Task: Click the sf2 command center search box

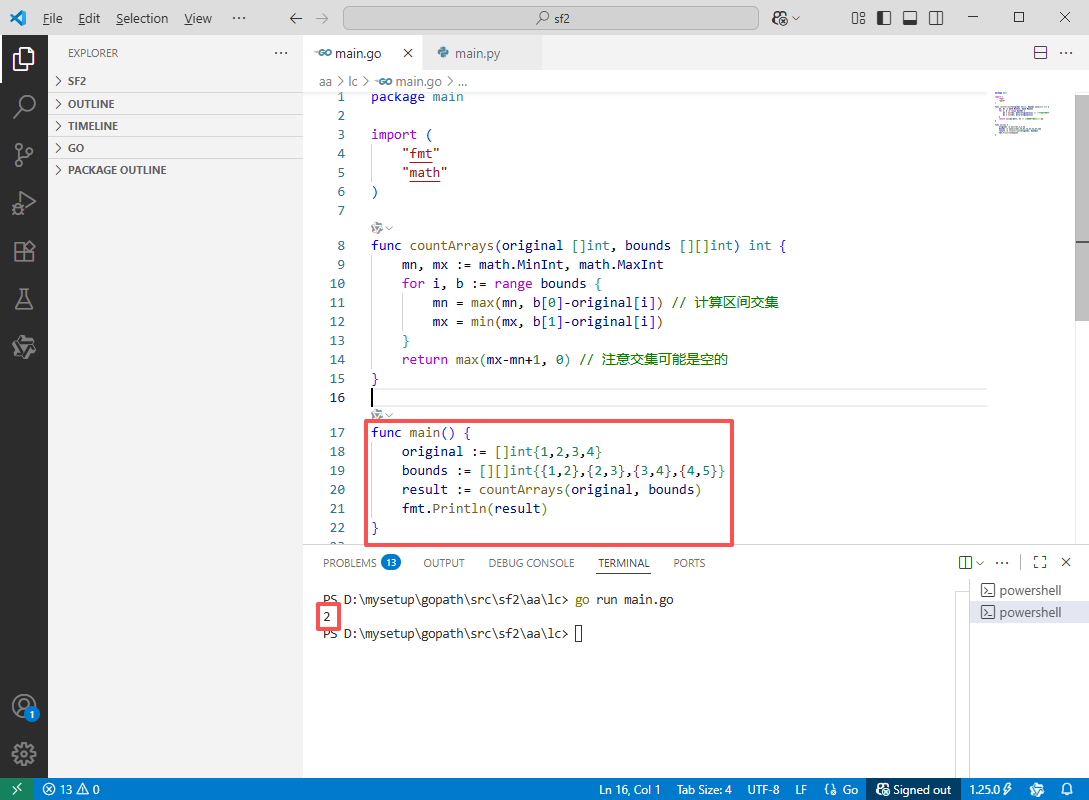Action: (x=551, y=18)
